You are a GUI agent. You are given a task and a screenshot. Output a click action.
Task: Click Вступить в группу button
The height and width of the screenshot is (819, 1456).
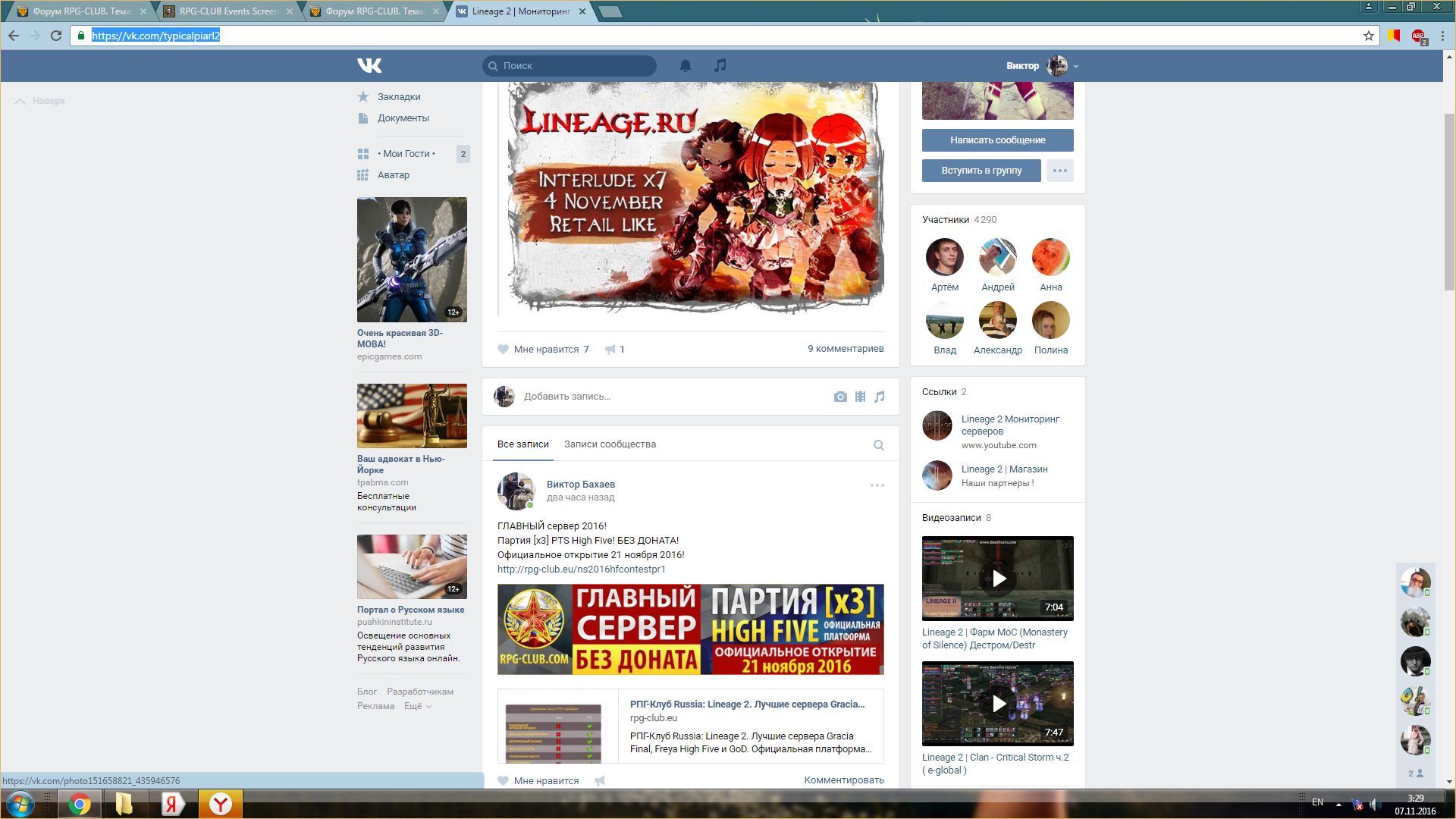click(x=981, y=171)
